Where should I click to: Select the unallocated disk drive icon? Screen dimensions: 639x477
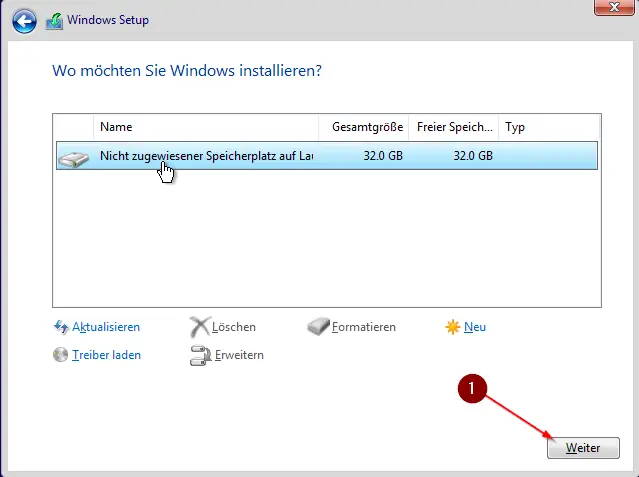(73, 159)
